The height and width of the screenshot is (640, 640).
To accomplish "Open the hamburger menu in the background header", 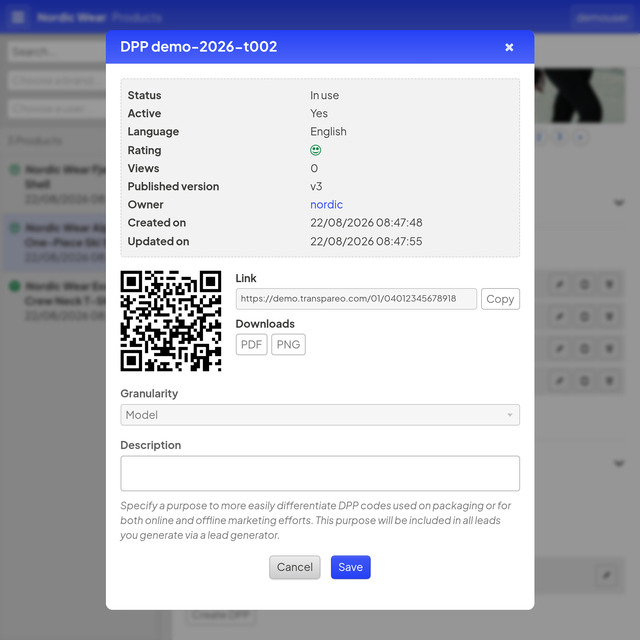I will pyautogui.click(x=18, y=17).
